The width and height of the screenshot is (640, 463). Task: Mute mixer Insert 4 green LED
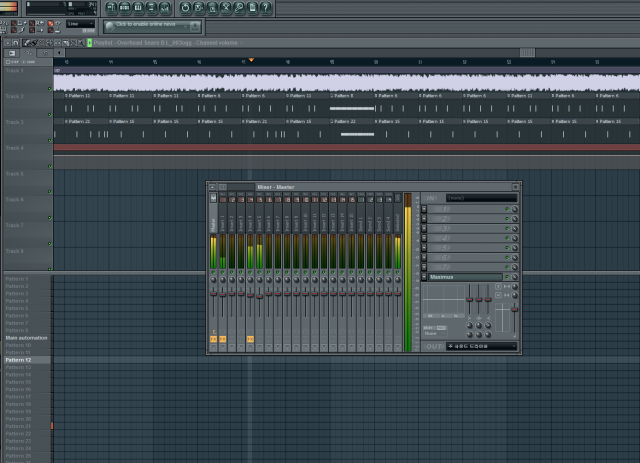coord(250,272)
